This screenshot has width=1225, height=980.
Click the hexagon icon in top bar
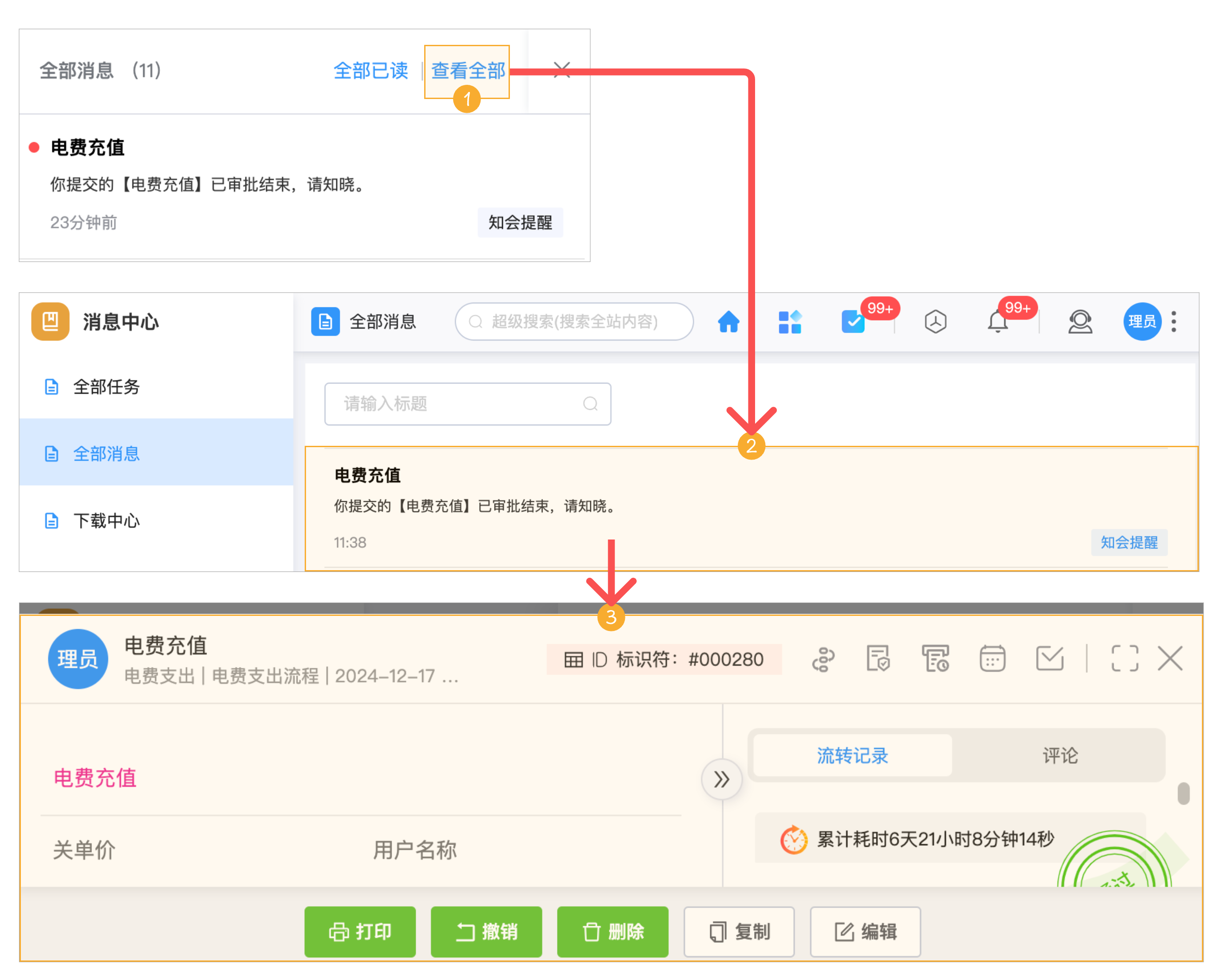coord(935,322)
